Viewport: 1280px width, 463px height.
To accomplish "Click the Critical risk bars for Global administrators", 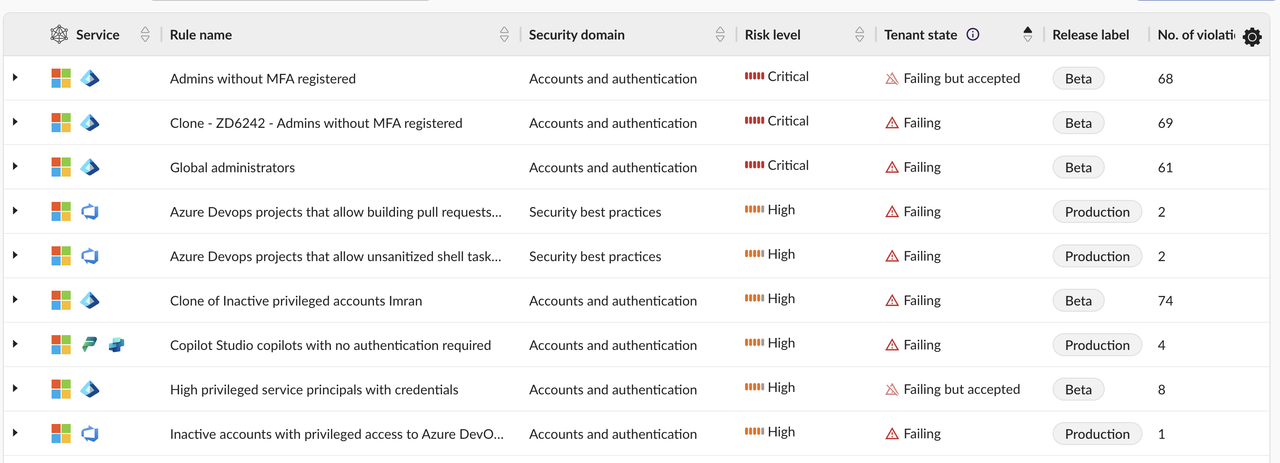I will point(754,165).
